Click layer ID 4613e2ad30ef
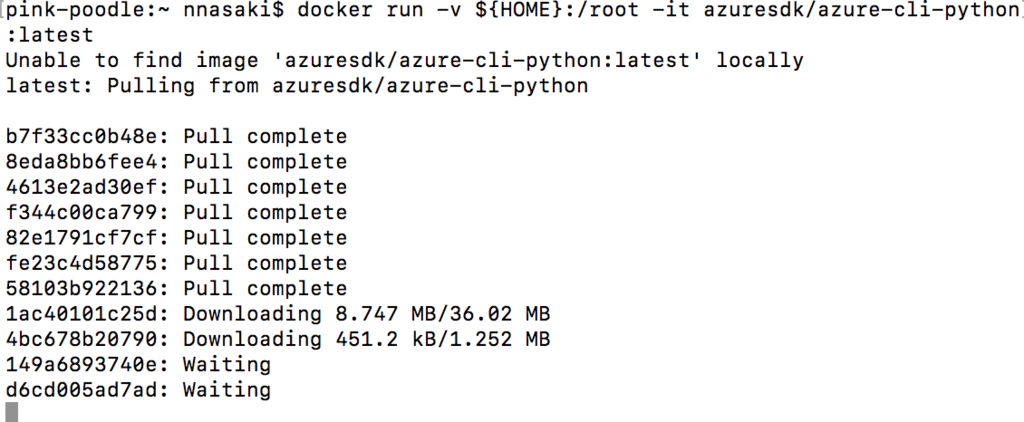The width and height of the screenshot is (1024, 422). click(x=83, y=187)
